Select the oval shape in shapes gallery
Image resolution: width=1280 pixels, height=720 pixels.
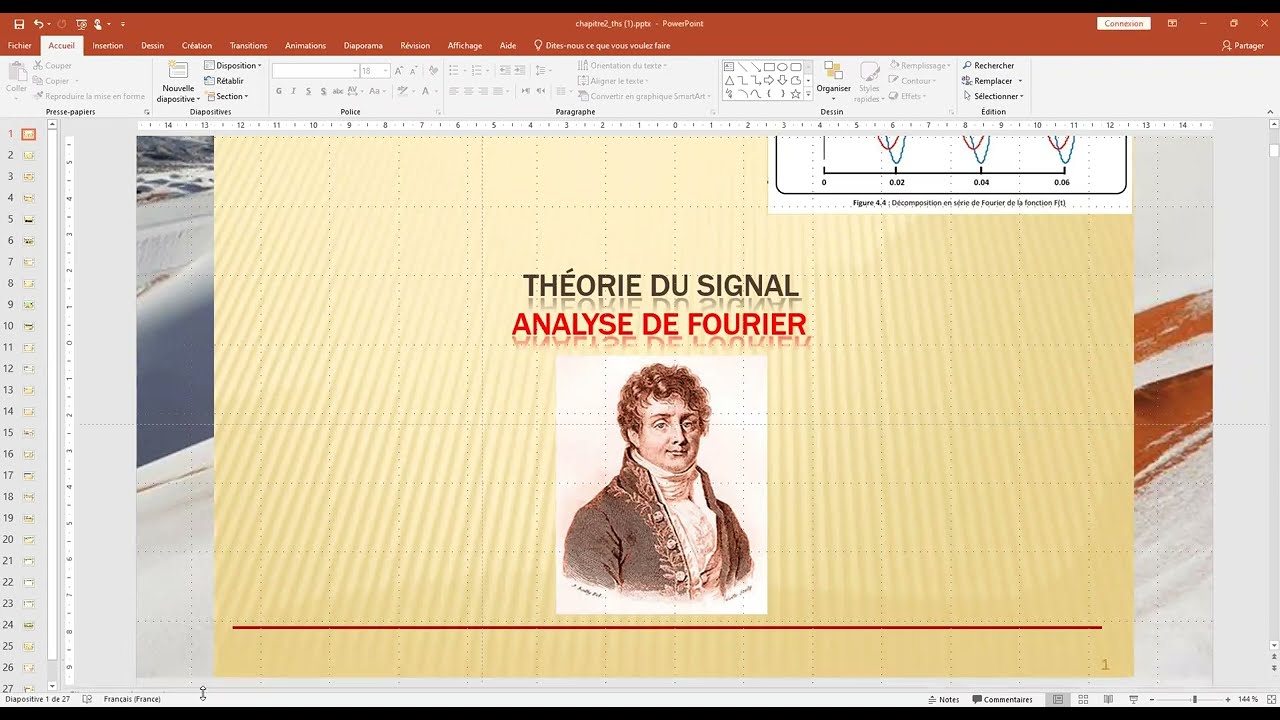pyautogui.click(x=782, y=67)
